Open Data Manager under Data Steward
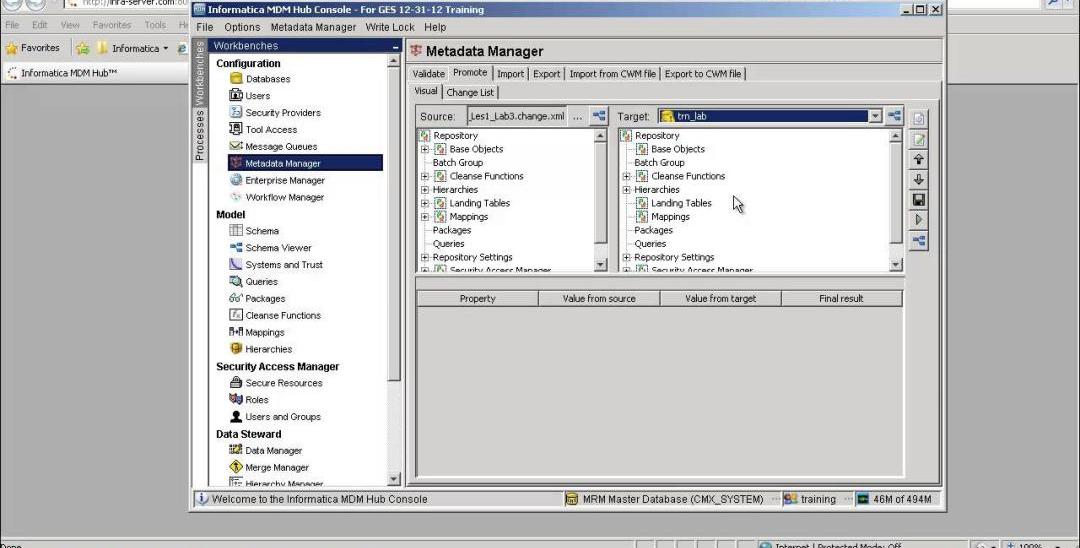1080x548 pixels. click(266, 450)
